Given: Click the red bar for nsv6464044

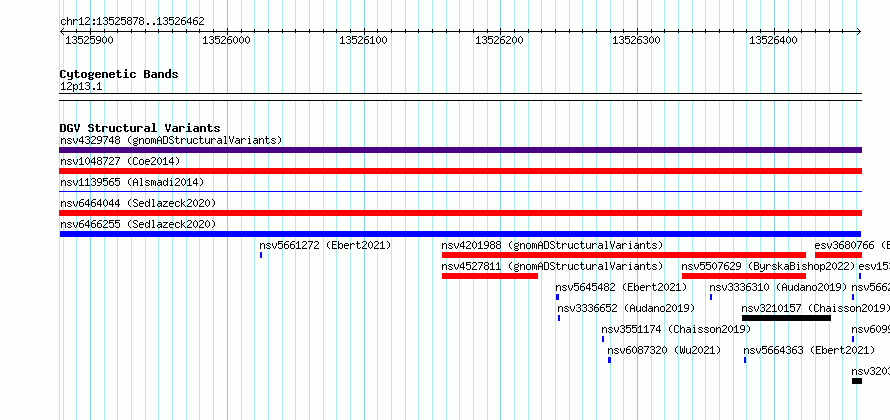Looking at the screenshot, I should coord(460,213).
